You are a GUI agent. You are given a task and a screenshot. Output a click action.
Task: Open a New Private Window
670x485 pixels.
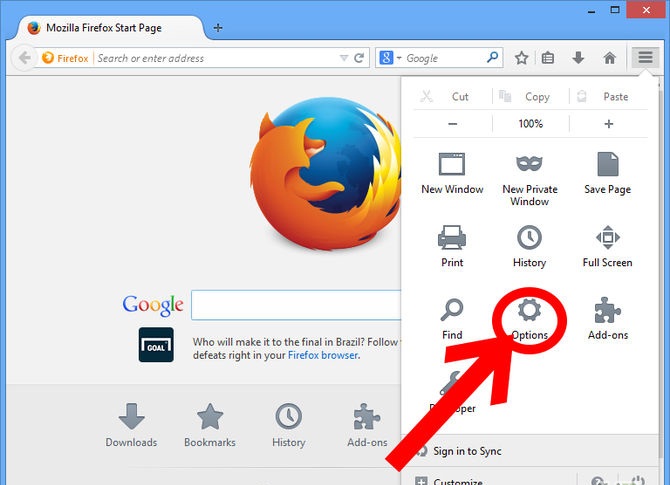point(530,180)
